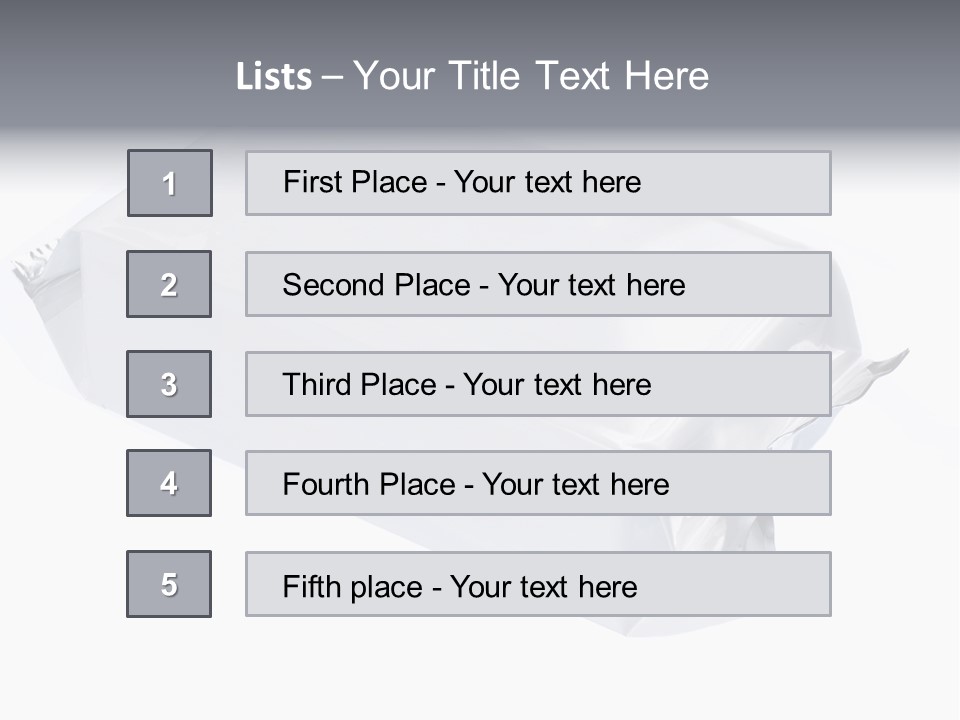Viewport: 960px width, 720px height.
Task: Click the word "Fifth" in the list
Action: [x=312, y=586]
